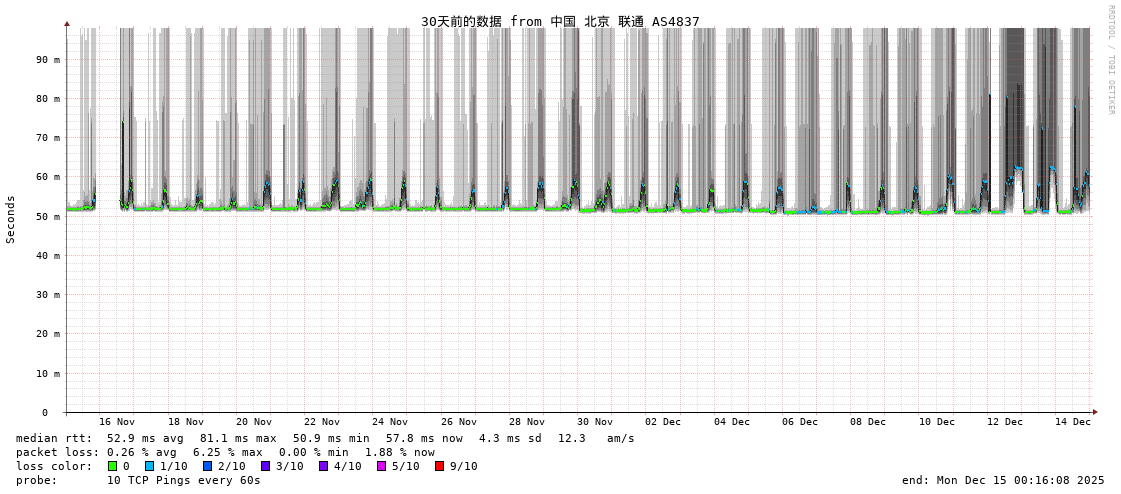
Task: Click the red 9/10 loss swatch
Action: 439,466
